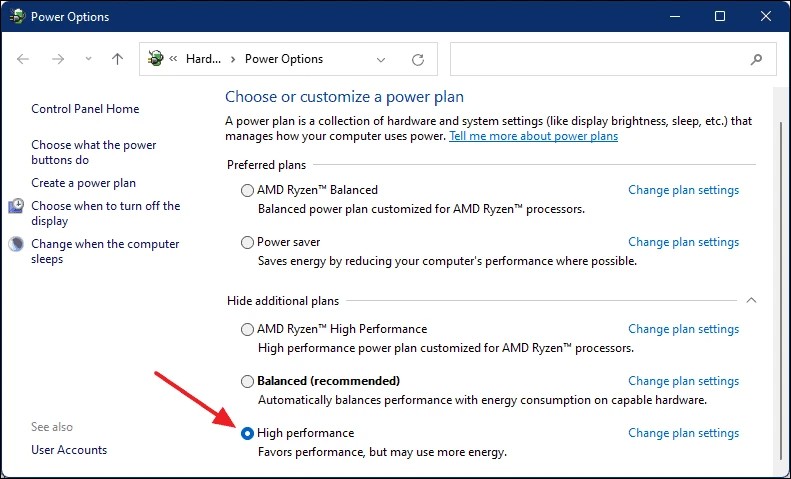Open Control Panel Home
The height and width of the screenshot is (479, 791).
(x=85, y=109)
